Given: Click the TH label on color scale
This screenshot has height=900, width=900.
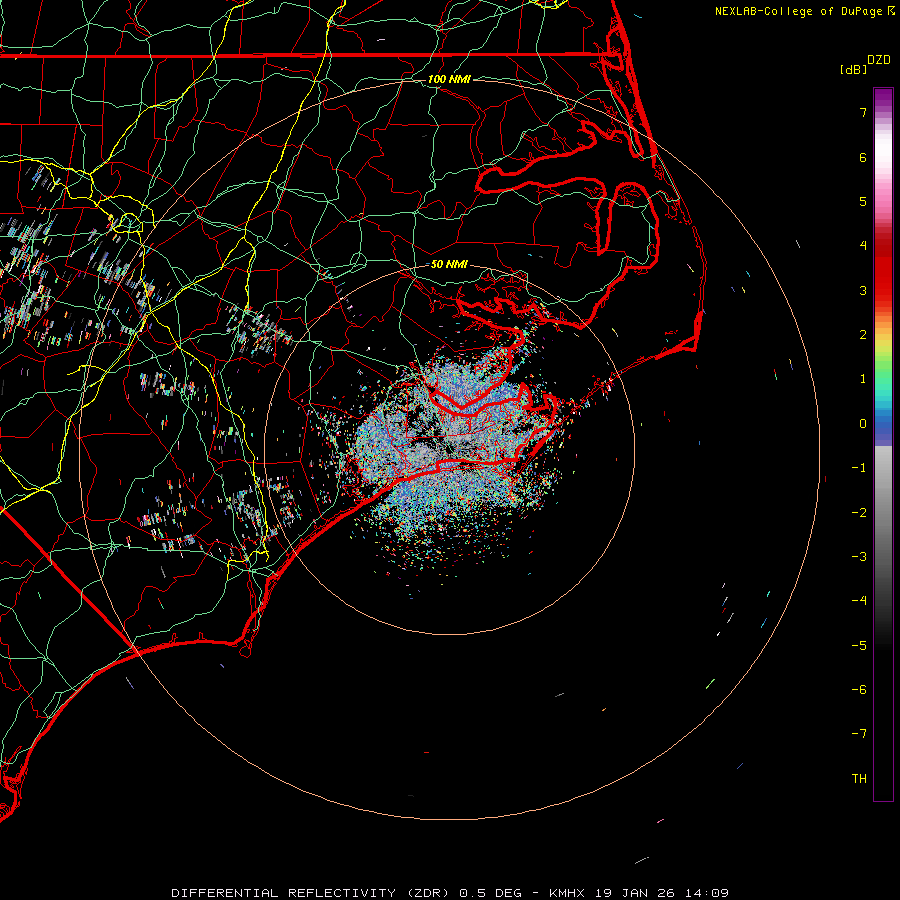Looking at the screenshot, I should (x=859, y=779).
